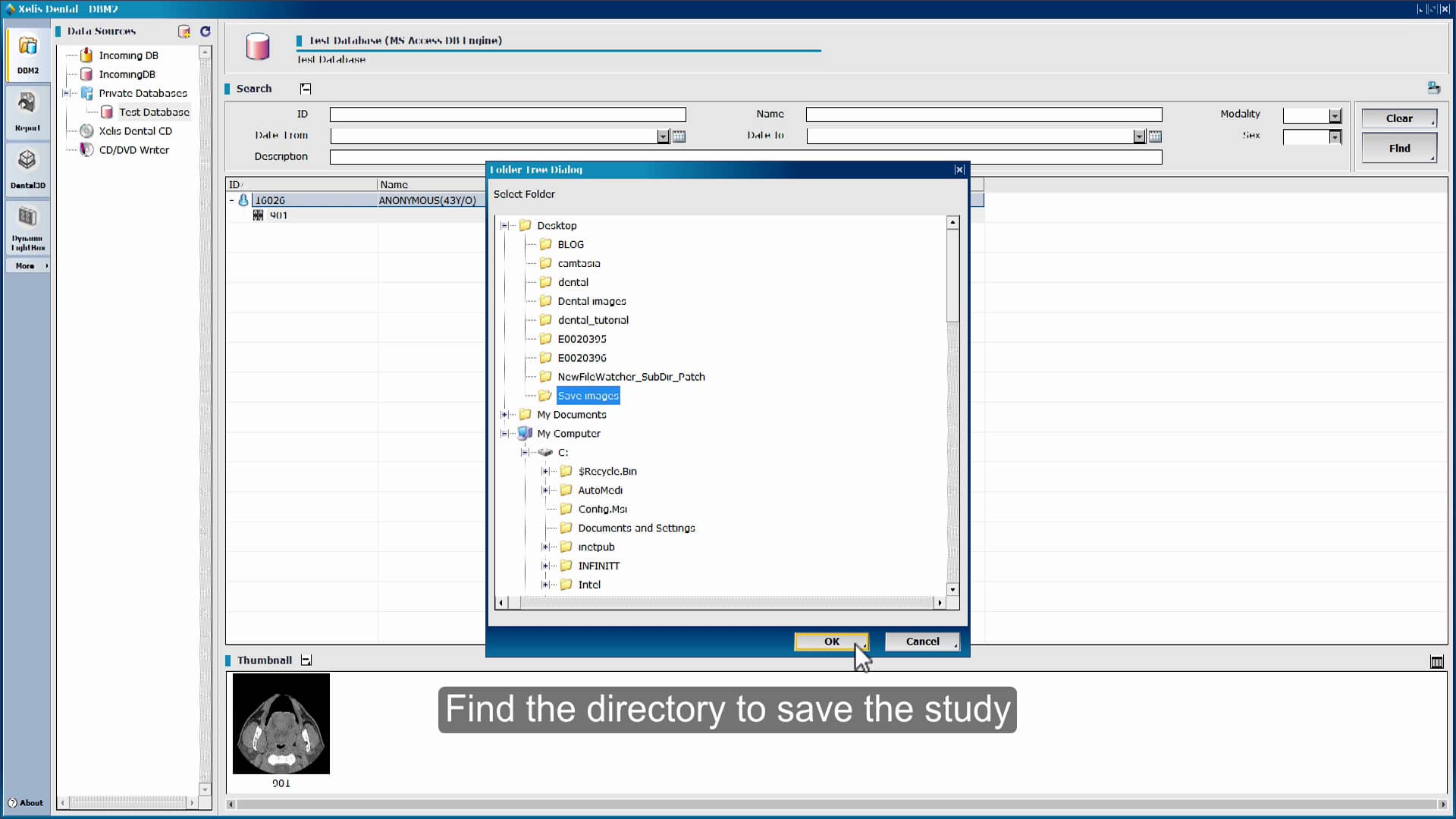The image size is (1456, 819).
Task: Collapse patient 16026 using the minus control
Action: [232, 200]
